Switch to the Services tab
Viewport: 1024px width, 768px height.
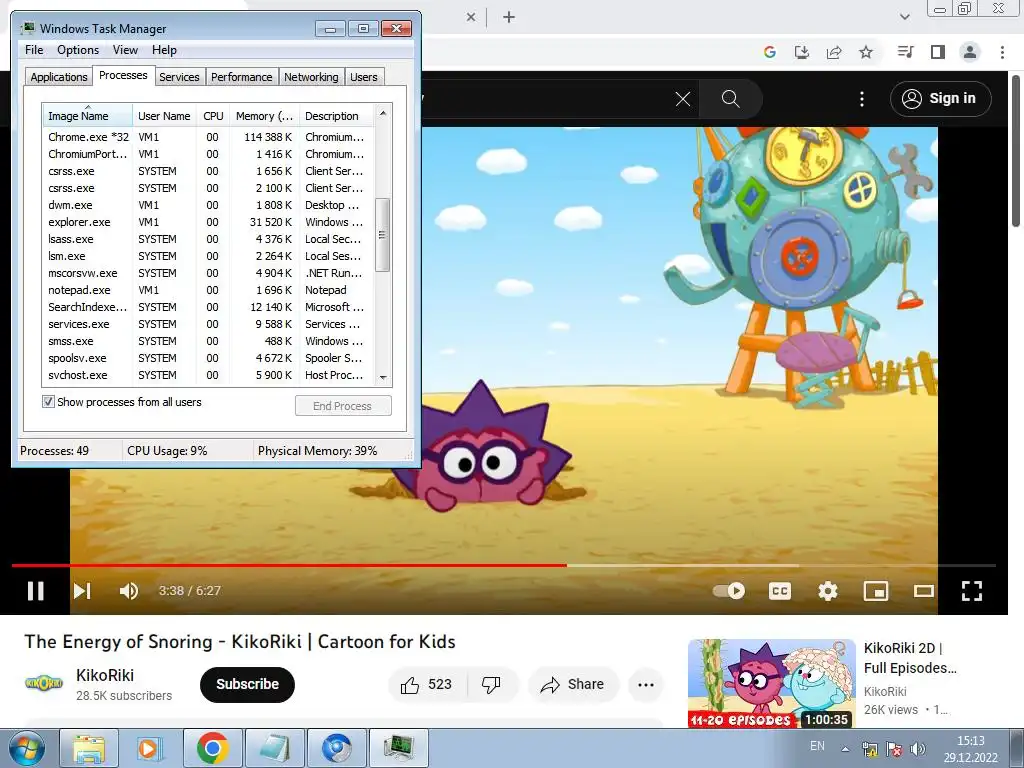pos(179,77)
